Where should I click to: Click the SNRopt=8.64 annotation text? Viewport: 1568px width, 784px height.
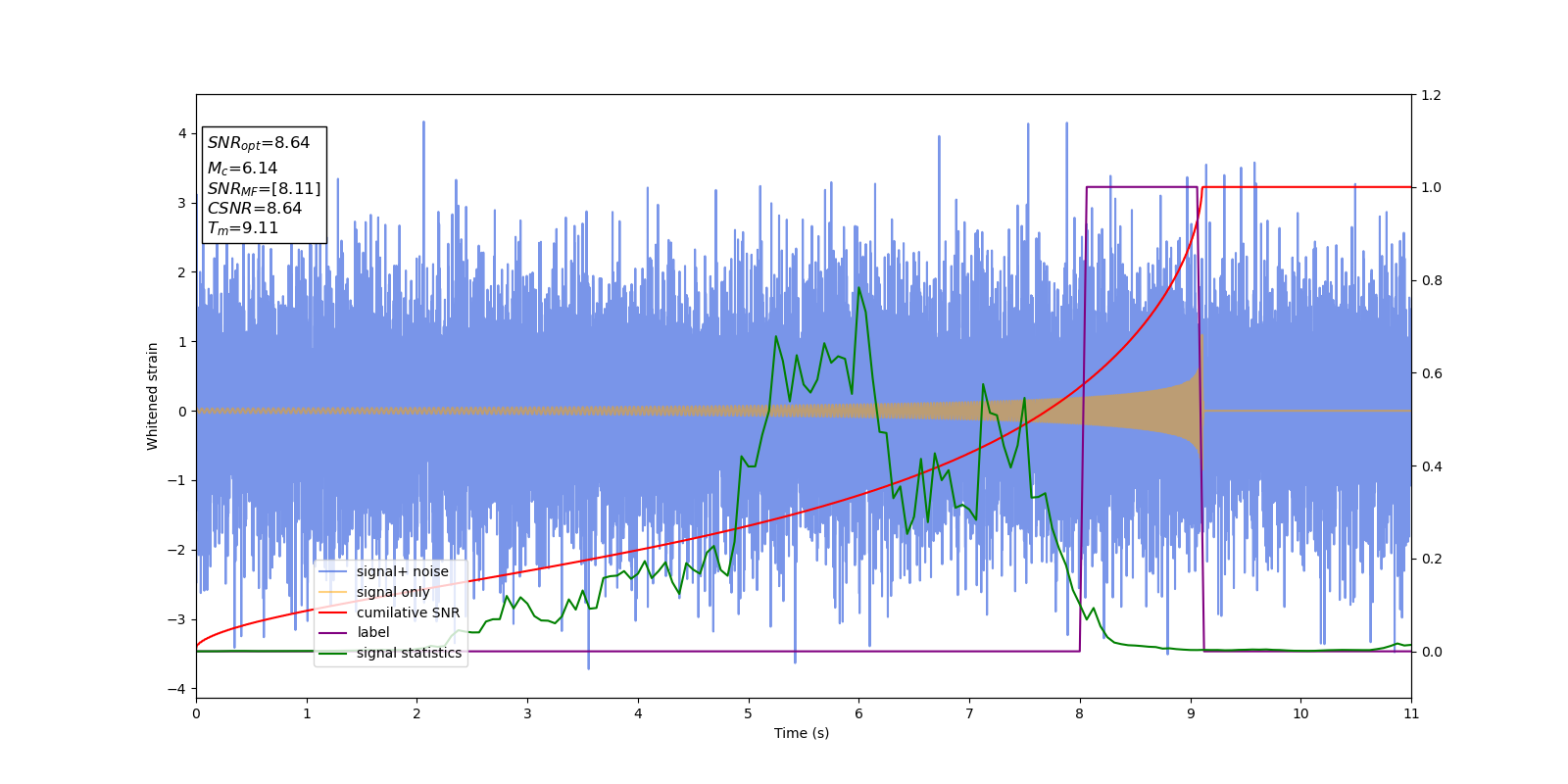259,143
